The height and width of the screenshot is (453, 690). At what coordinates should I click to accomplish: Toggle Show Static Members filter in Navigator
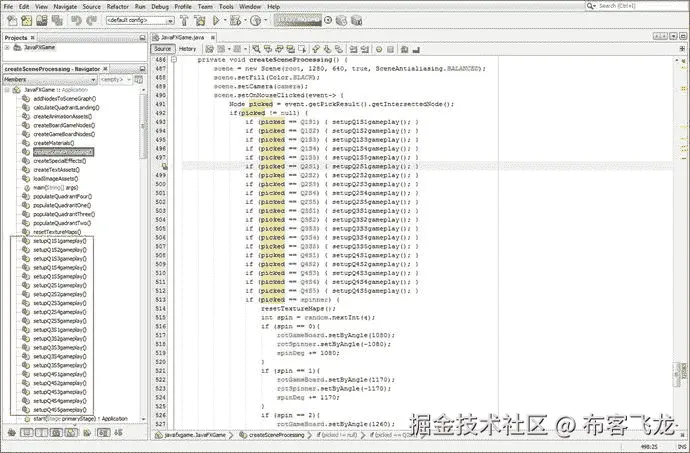(x=41, y=433)
